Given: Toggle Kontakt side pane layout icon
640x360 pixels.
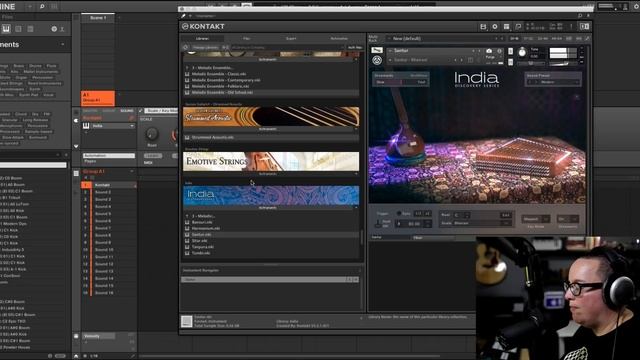Looking at the screenshot, I should coord(584,27).
